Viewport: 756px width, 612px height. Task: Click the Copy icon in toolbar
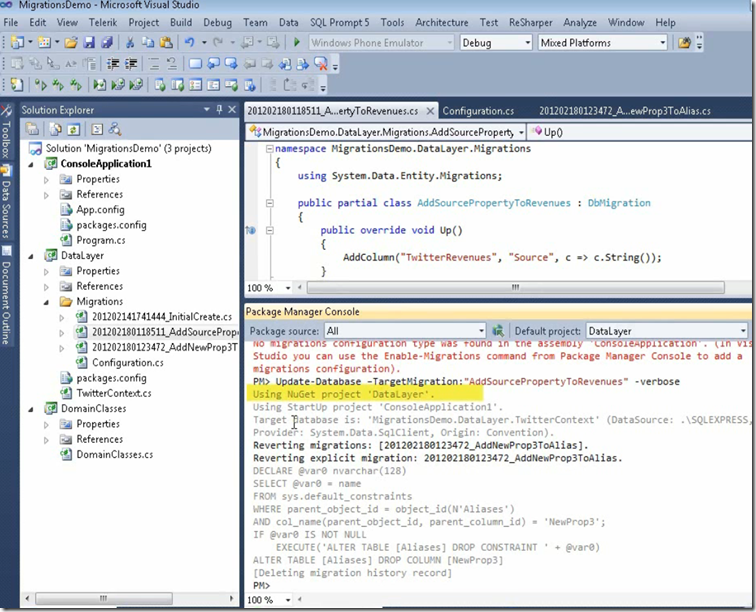point(148,42)
